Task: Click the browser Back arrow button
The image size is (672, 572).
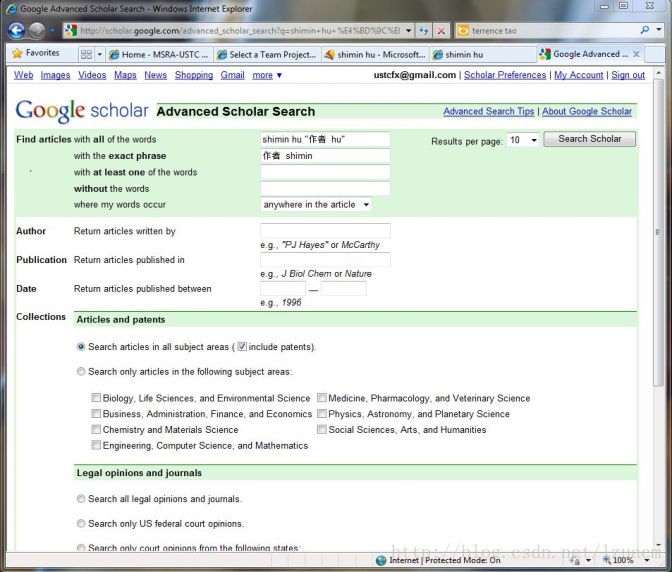Action: [x=16, y=30]
